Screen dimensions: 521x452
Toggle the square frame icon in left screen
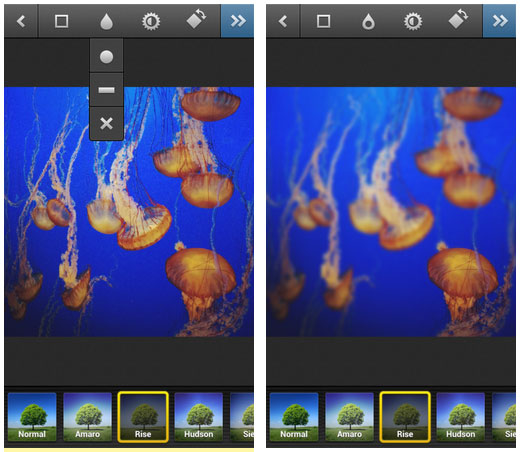click(61, 21)
